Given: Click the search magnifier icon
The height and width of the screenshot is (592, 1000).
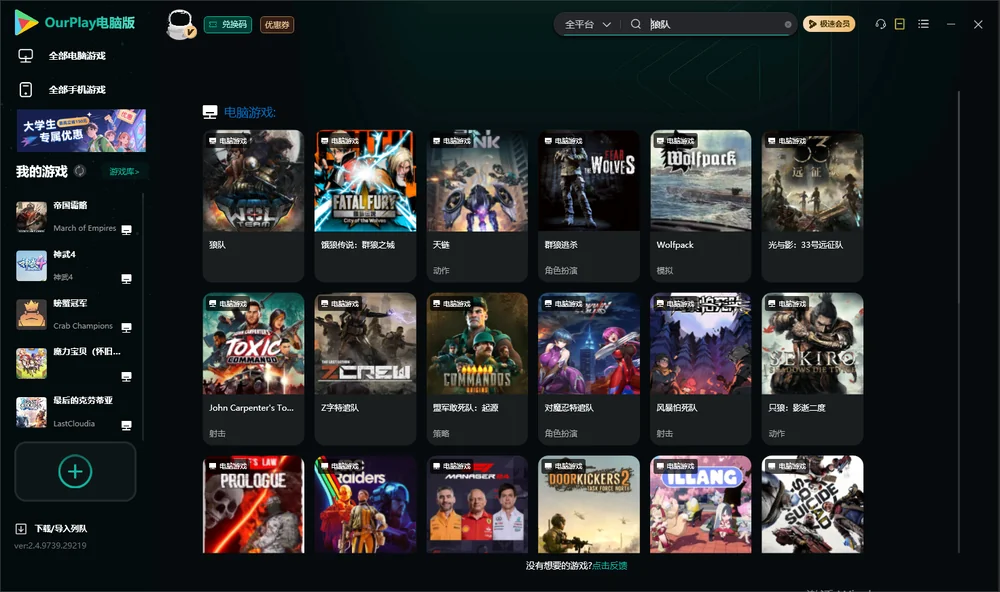Looking at the screenshot, I should click(x=636, y=24).
